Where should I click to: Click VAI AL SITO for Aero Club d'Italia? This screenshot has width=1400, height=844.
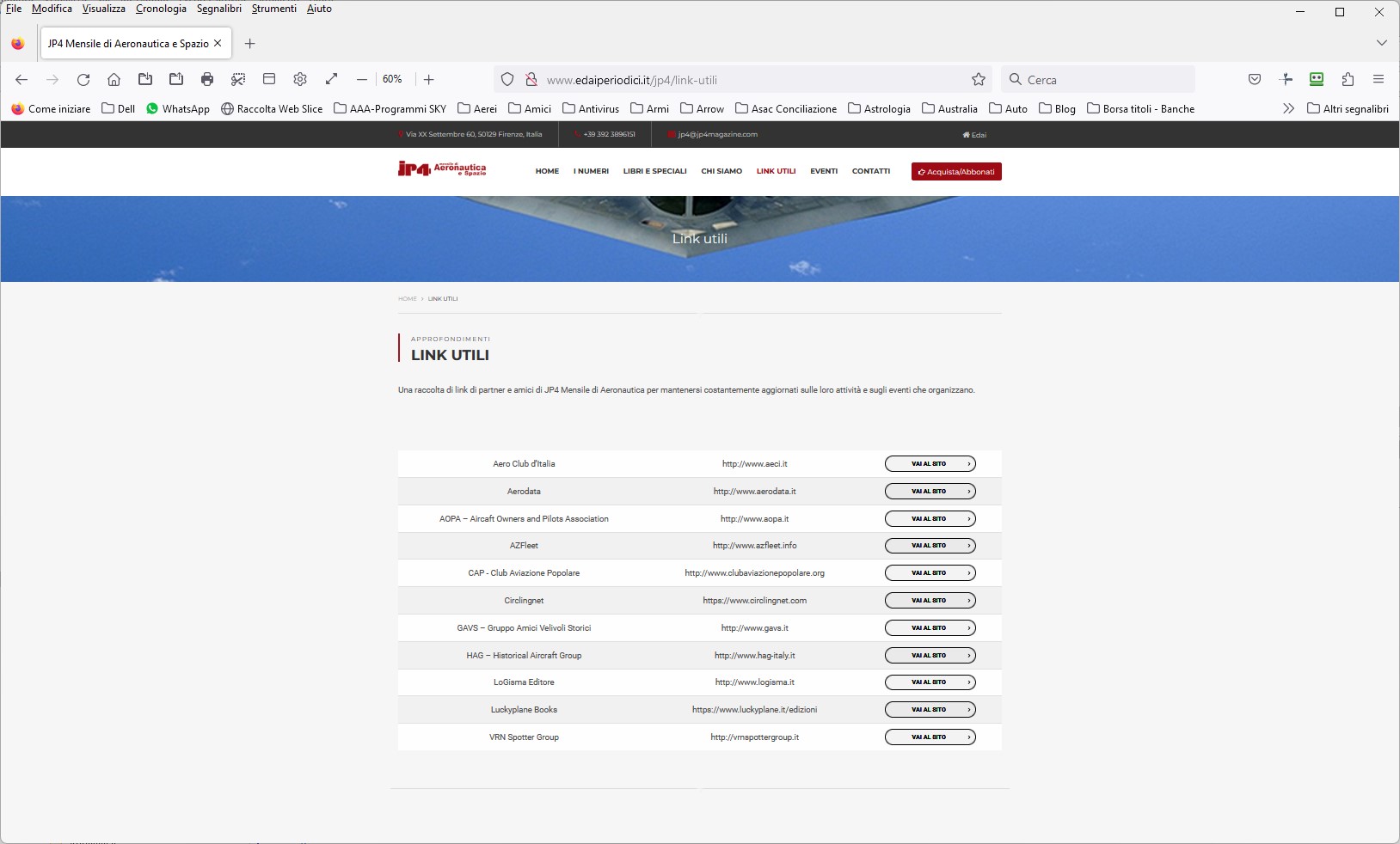pyautogui.click(x=930, y=464)
